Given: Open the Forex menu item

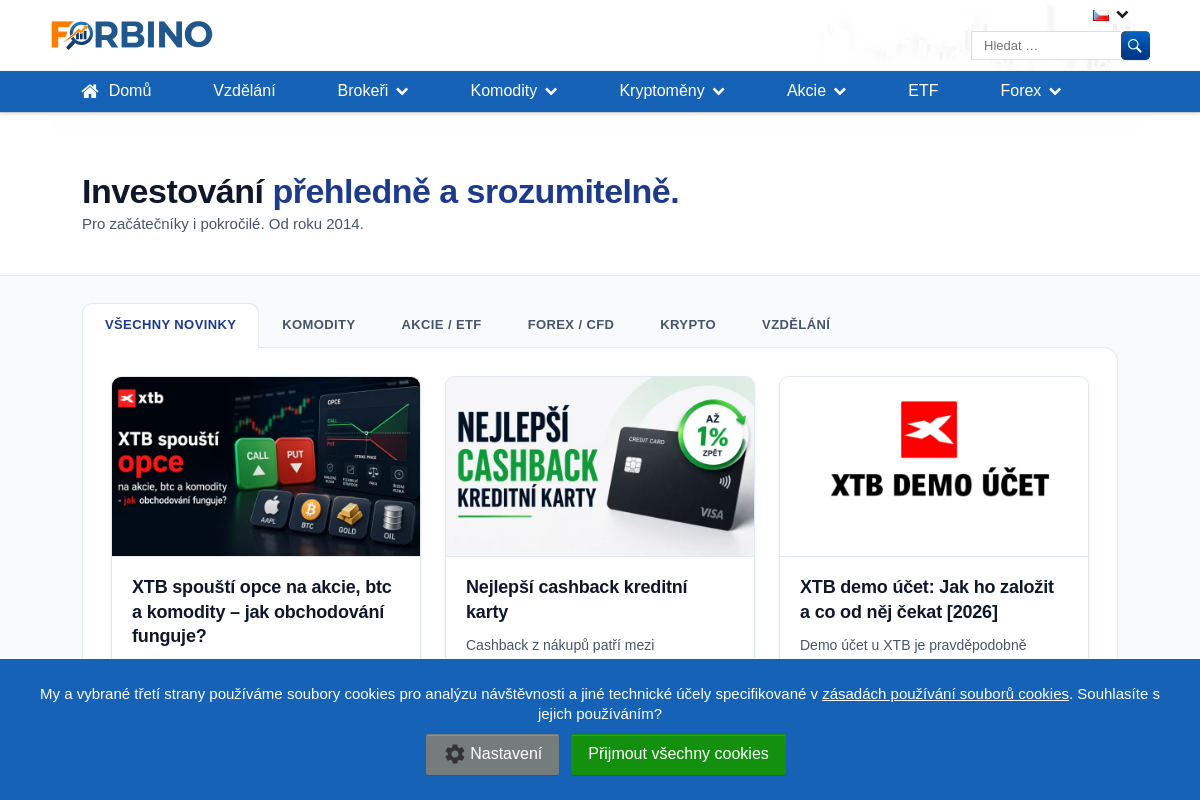Looking at the screenshot, I should click(1021, 91).
